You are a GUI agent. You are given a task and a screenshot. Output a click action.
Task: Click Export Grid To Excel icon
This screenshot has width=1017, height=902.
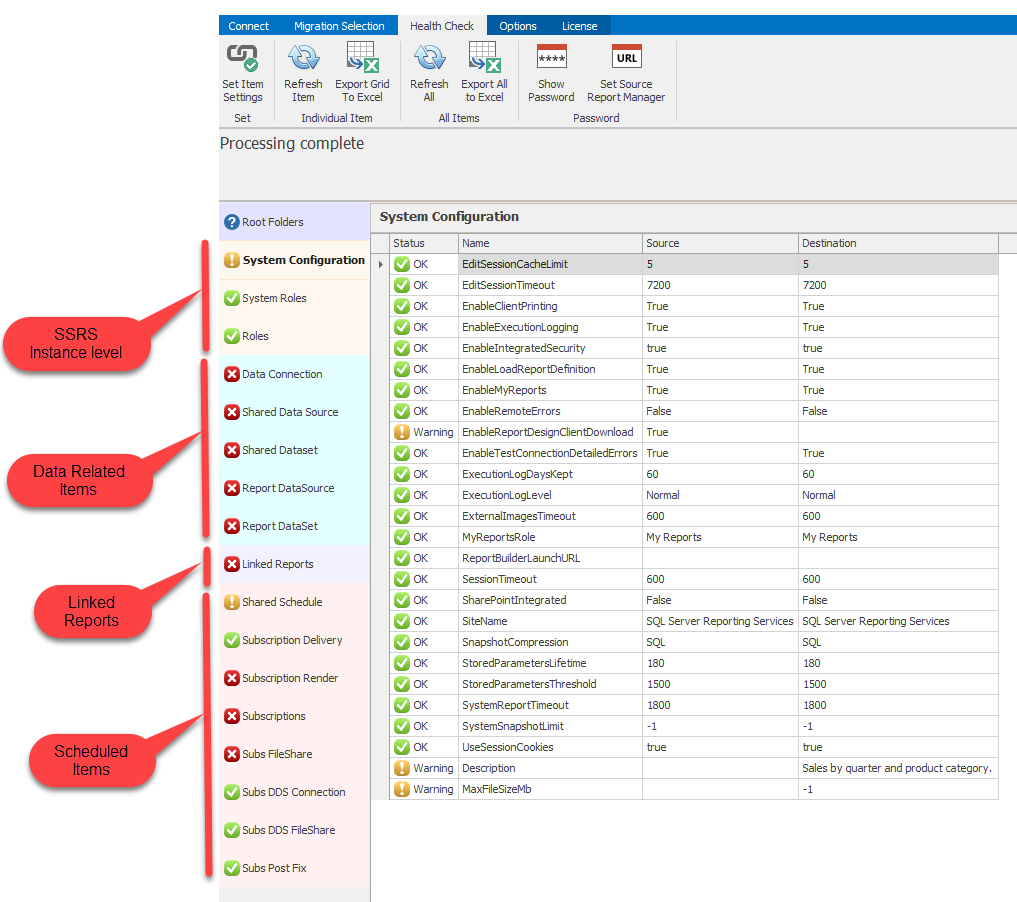[362, 57]
